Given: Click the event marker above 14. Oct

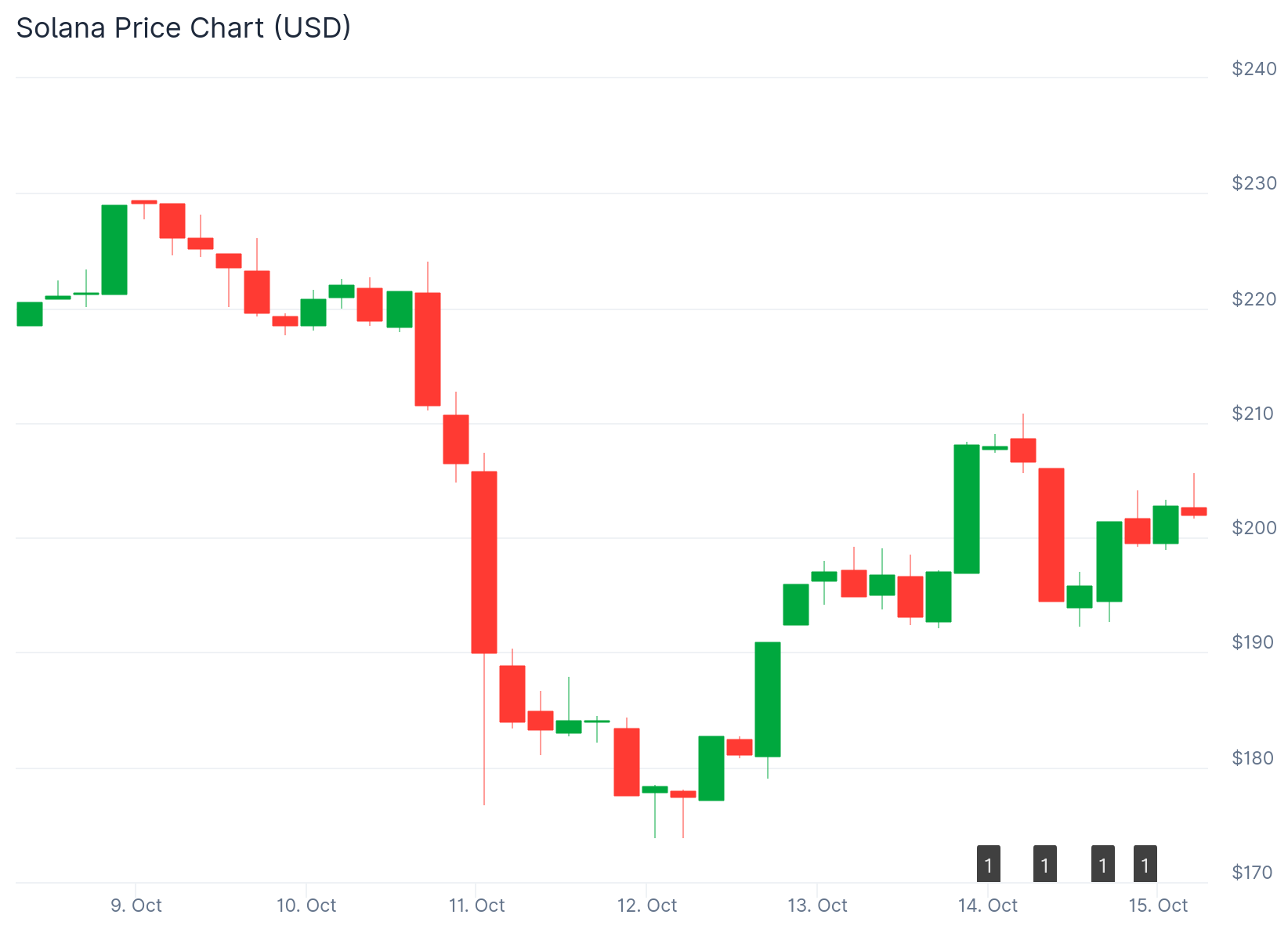Looking at the screenshot, I should (x=988, y=864).
